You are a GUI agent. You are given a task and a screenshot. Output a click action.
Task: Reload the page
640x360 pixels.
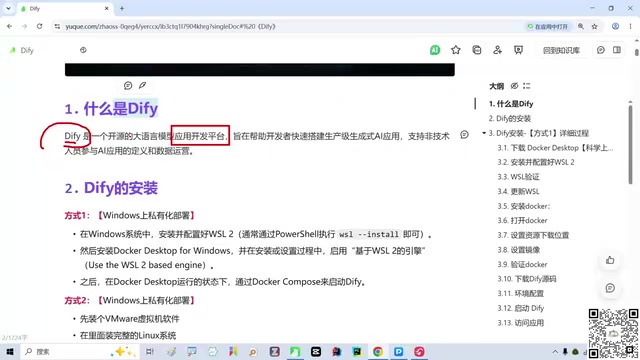click(39, 26)
